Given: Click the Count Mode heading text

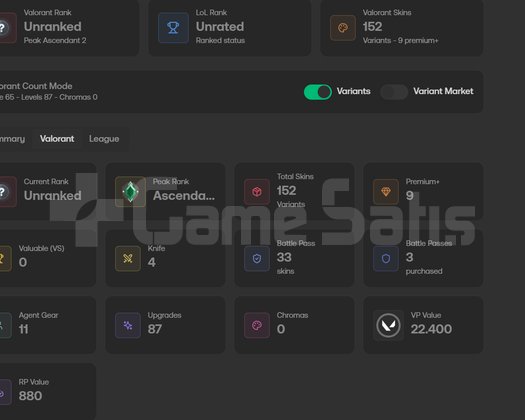Looking at the screenshot, I should (36, 86).
